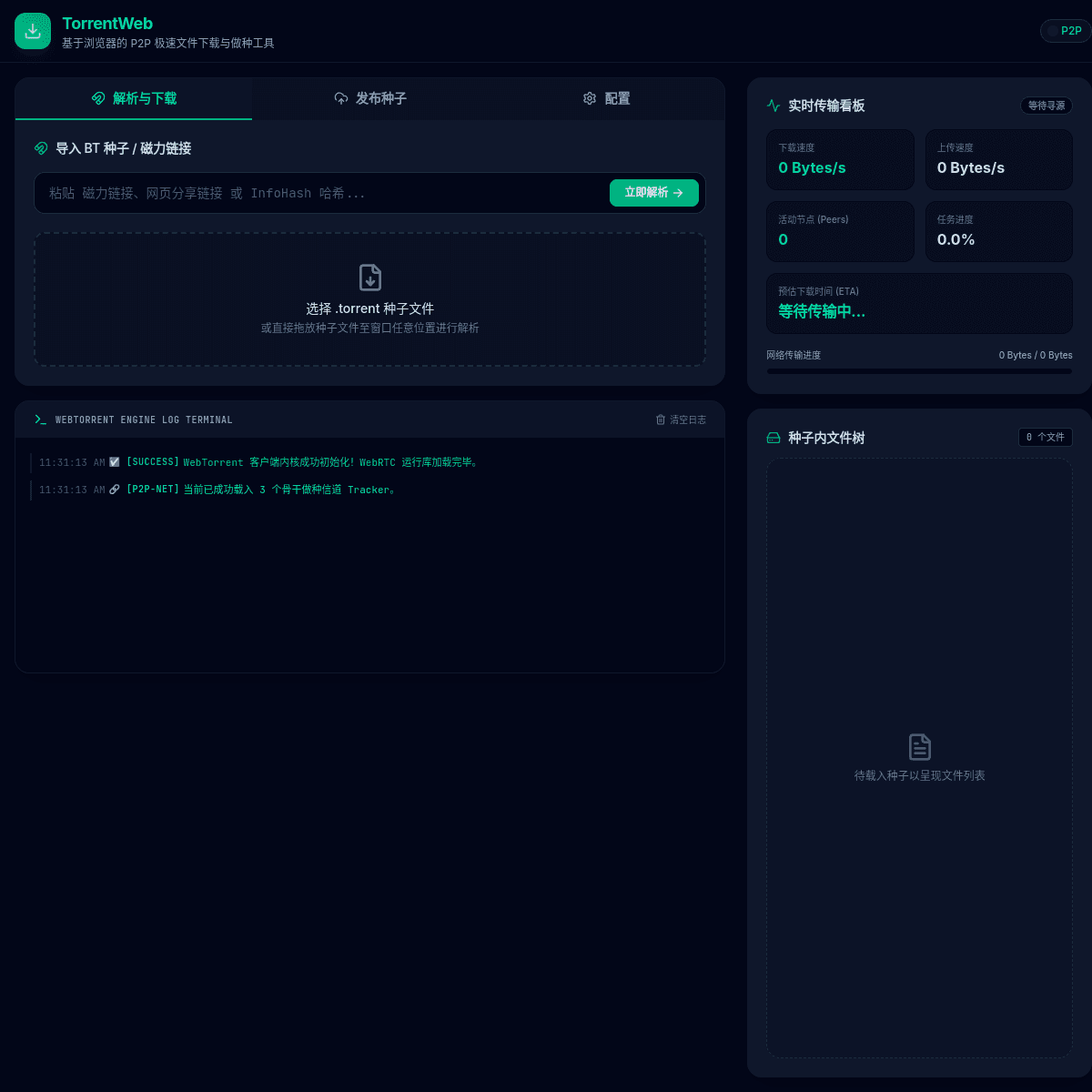
Task: Click the 立即解析 button
Action: 654,193
